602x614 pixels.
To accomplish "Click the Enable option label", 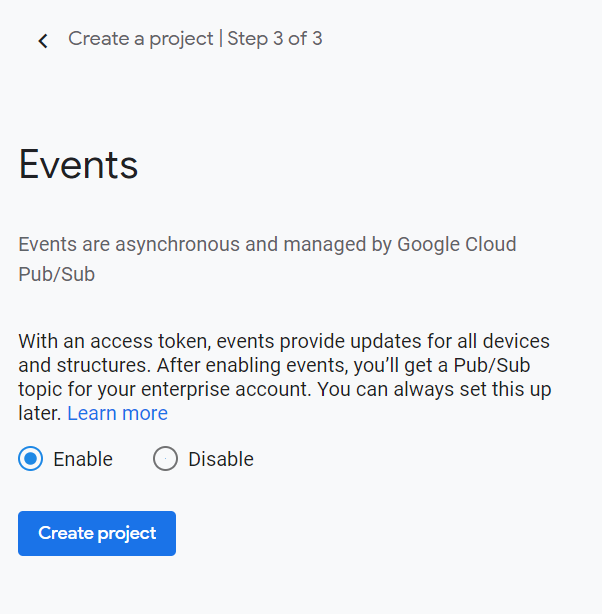I will [x=82, y=459].
